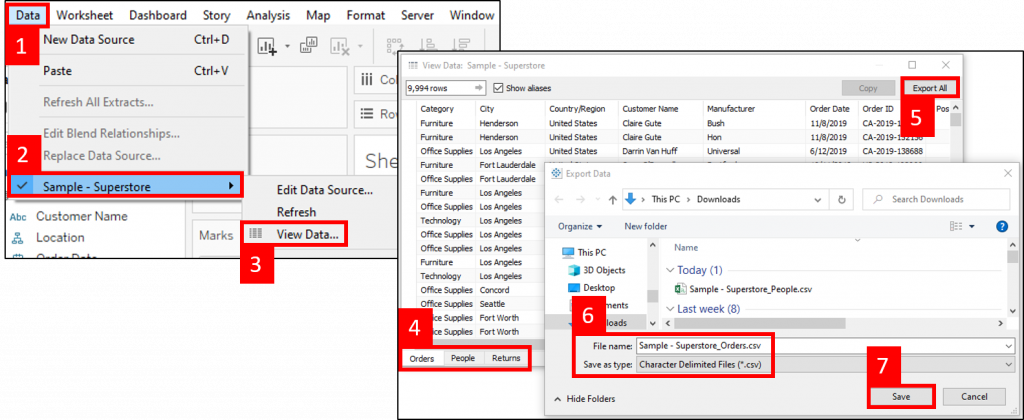Click the Swap rows and columns icon
The width and height of the screenshot is (1024, 420).
click(x=394, y=46)
